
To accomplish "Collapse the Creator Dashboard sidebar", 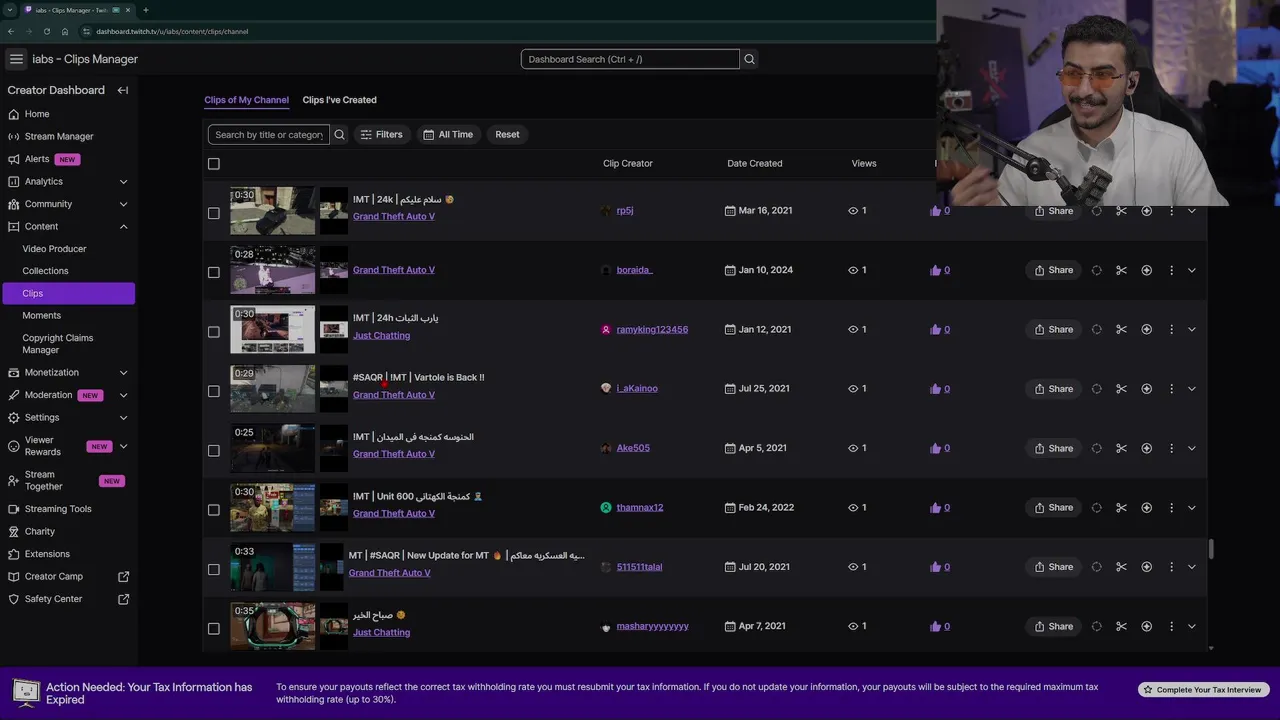I will coord(123,90).
